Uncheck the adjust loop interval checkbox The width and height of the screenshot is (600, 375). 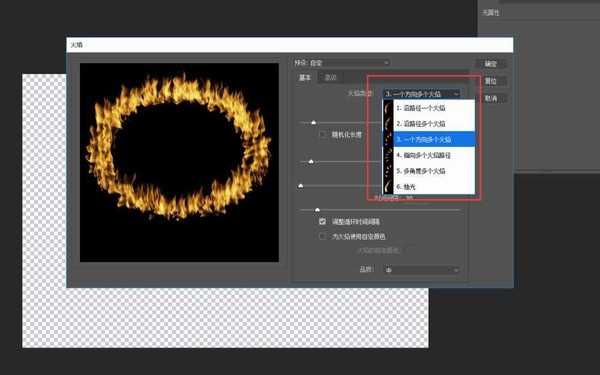click(323, 222)
